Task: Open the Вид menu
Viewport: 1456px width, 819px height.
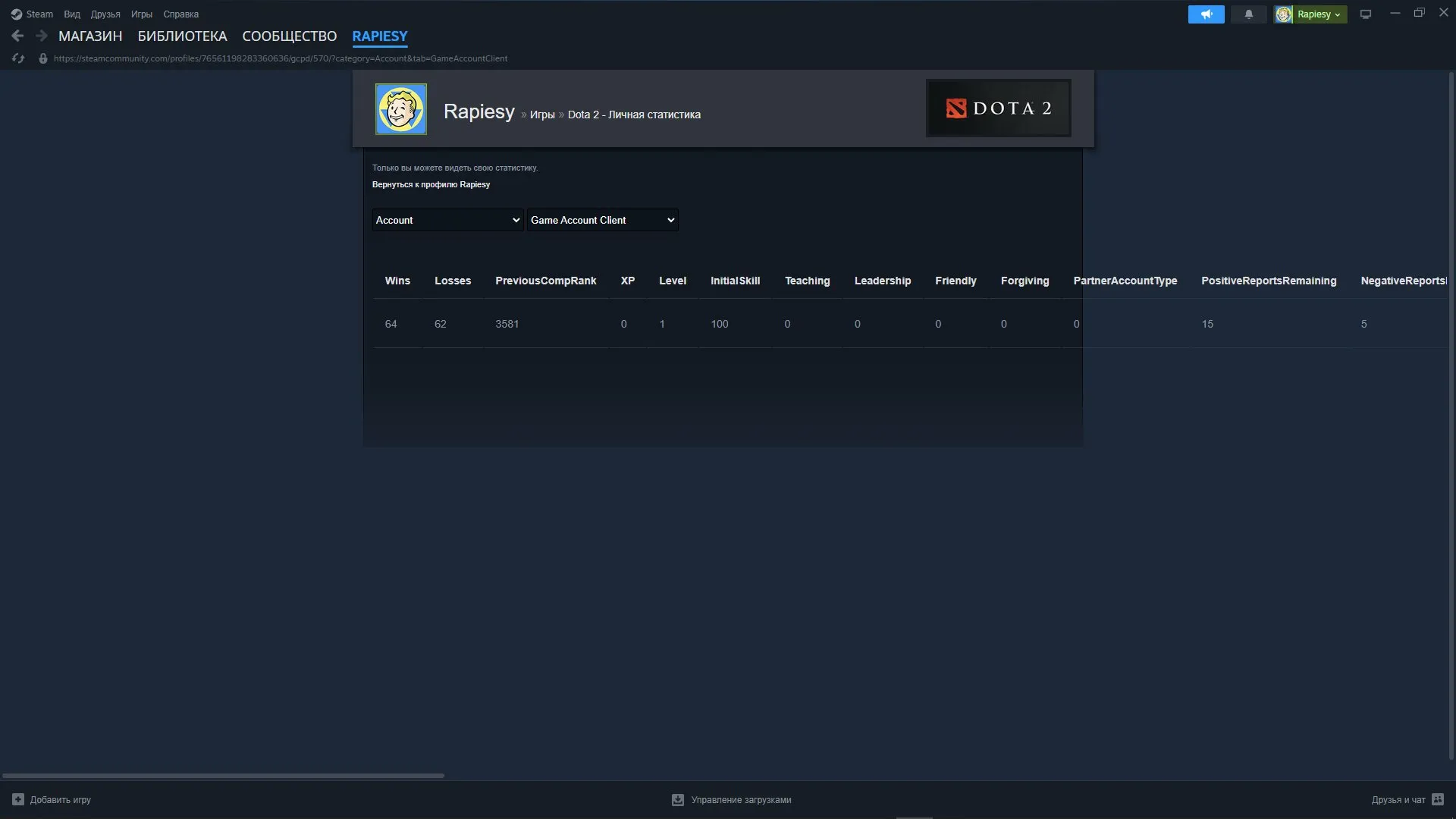Action: click(x=72, y=14)
